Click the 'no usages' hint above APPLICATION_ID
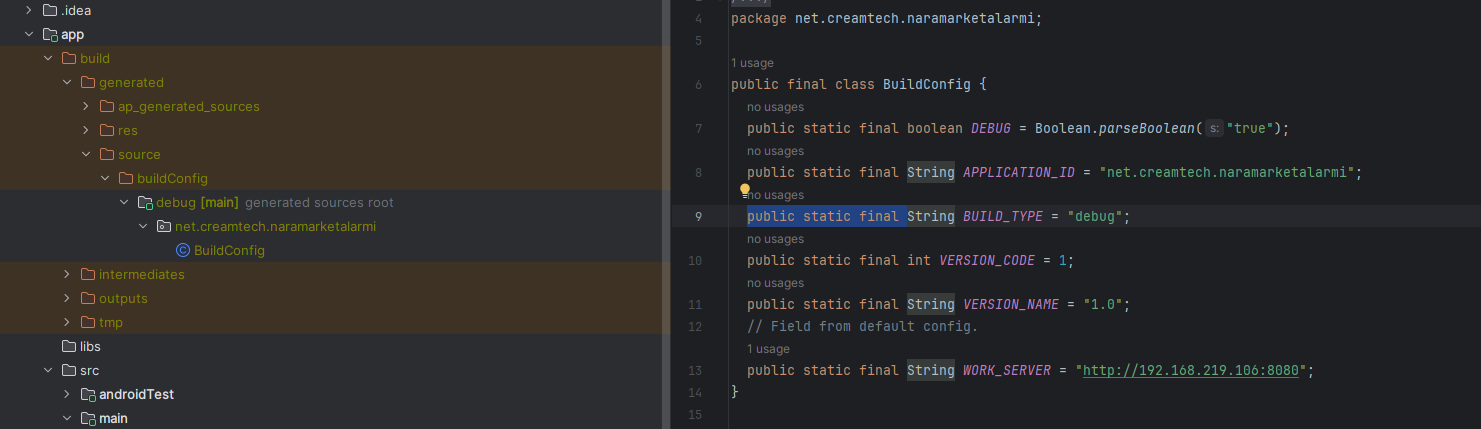This screenshot has height=429, width=1481. [x=775, y=151]
